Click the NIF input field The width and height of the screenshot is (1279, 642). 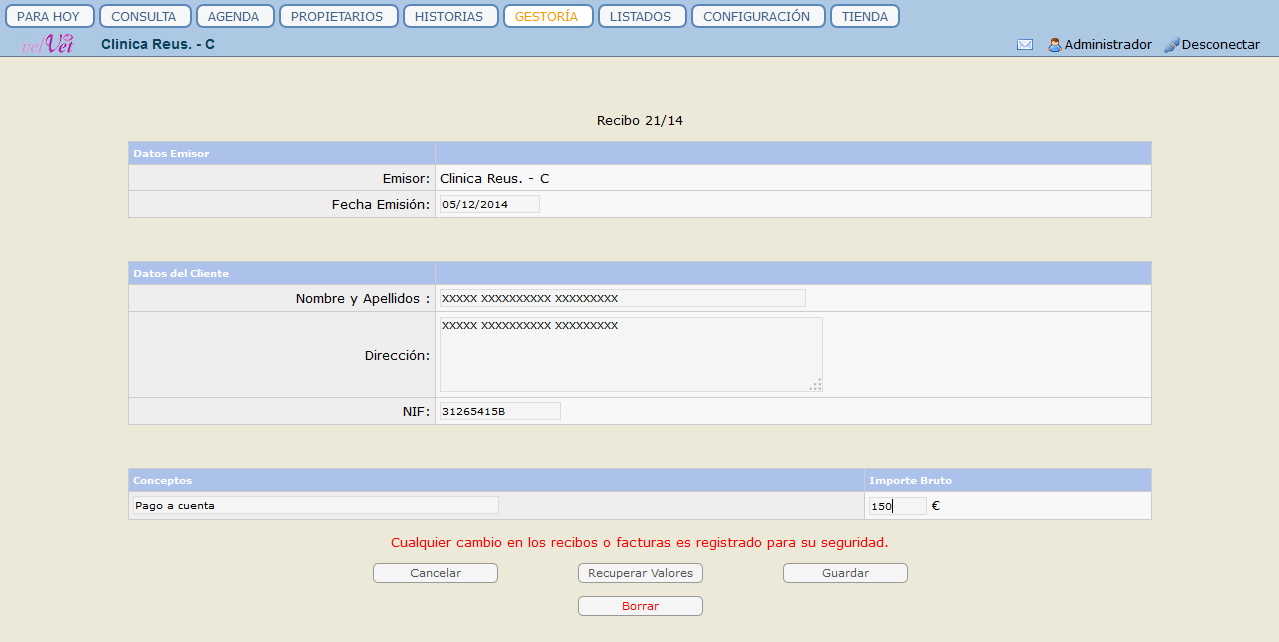pyautogui.click(x=500, y=411)
